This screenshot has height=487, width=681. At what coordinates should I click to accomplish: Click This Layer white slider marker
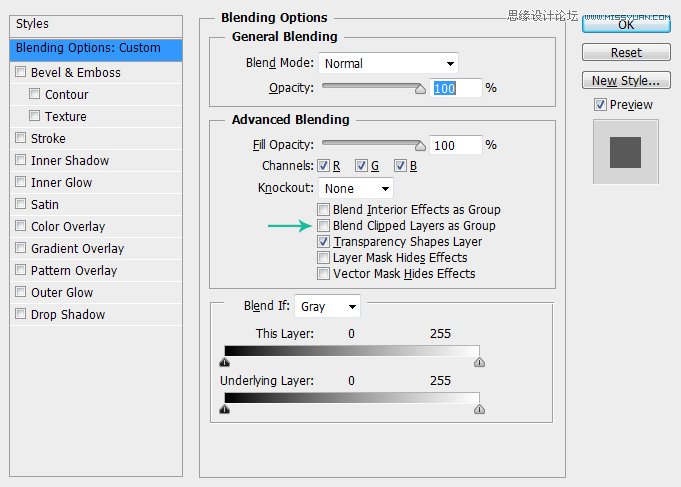coord(479,362)
